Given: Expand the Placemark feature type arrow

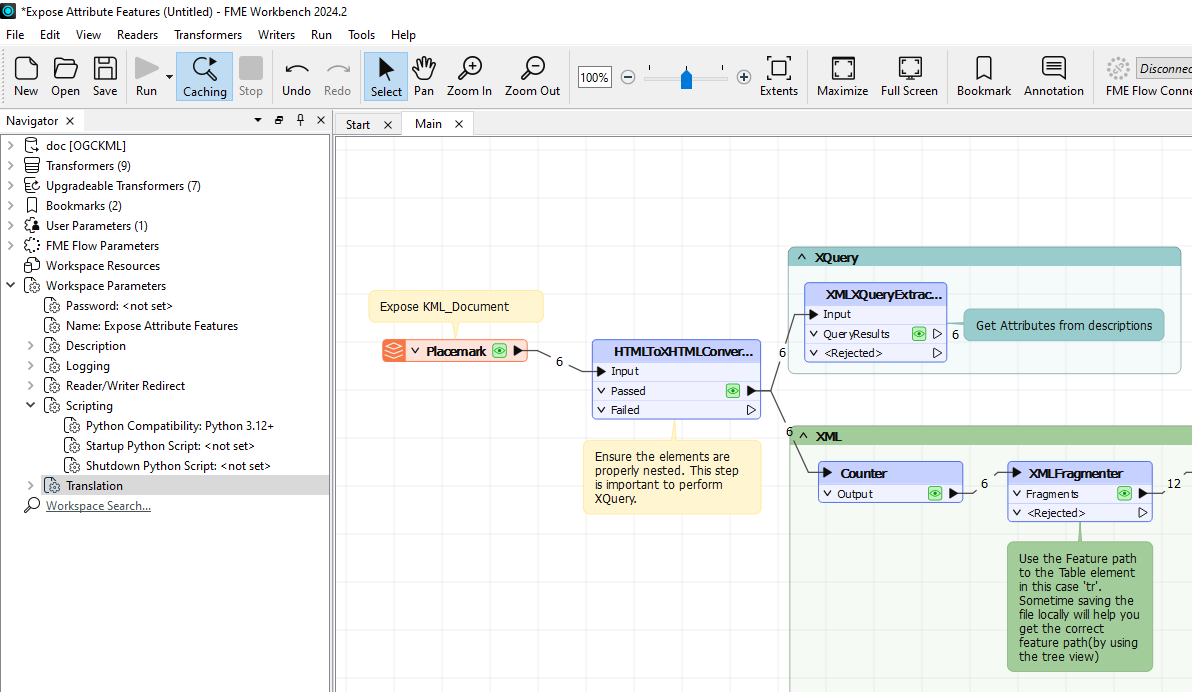Looking at the screenshot, I should point(415,351).
